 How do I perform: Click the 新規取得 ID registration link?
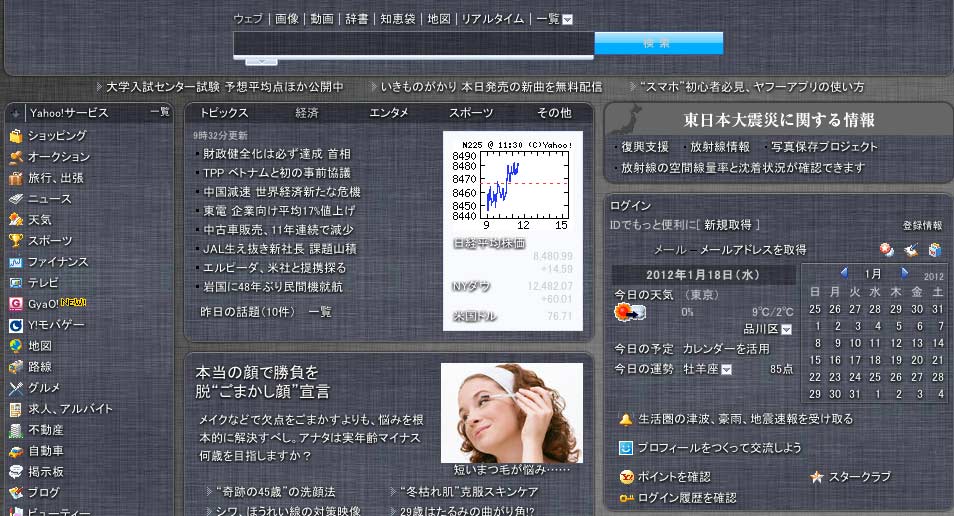click(x=728, y=225)
